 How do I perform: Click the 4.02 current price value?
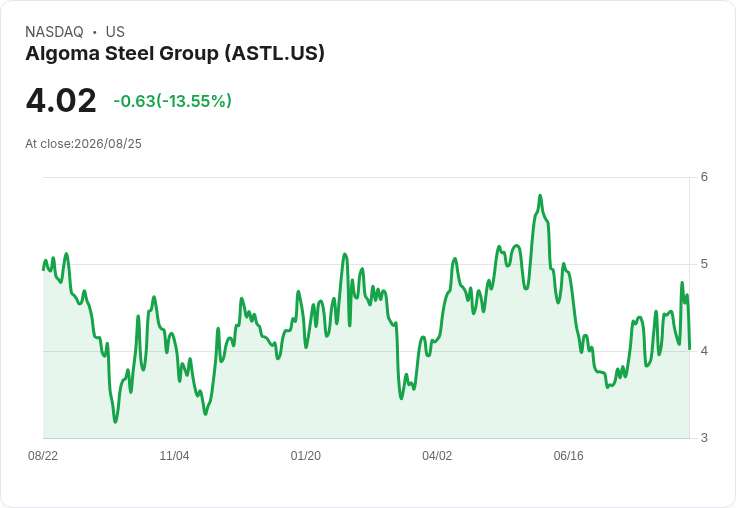[x=61, y=100]
